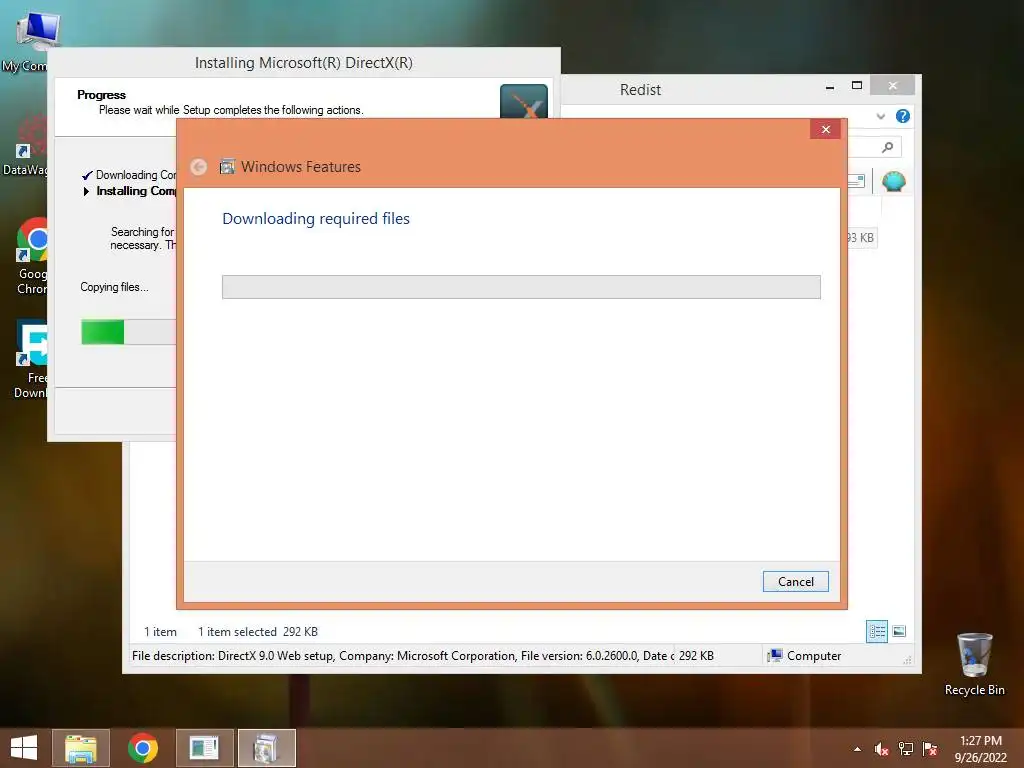Click the 'Installing Components' step text

tap(136, 191)
